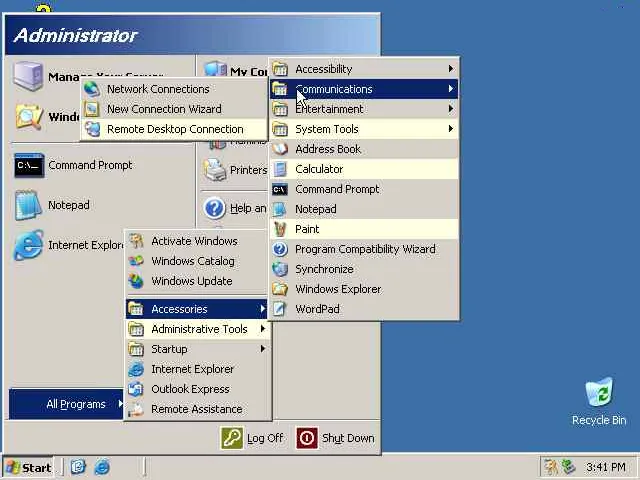Expand the Entertainment submenu arrow
The image size is (640, 480).
[451, 109]
